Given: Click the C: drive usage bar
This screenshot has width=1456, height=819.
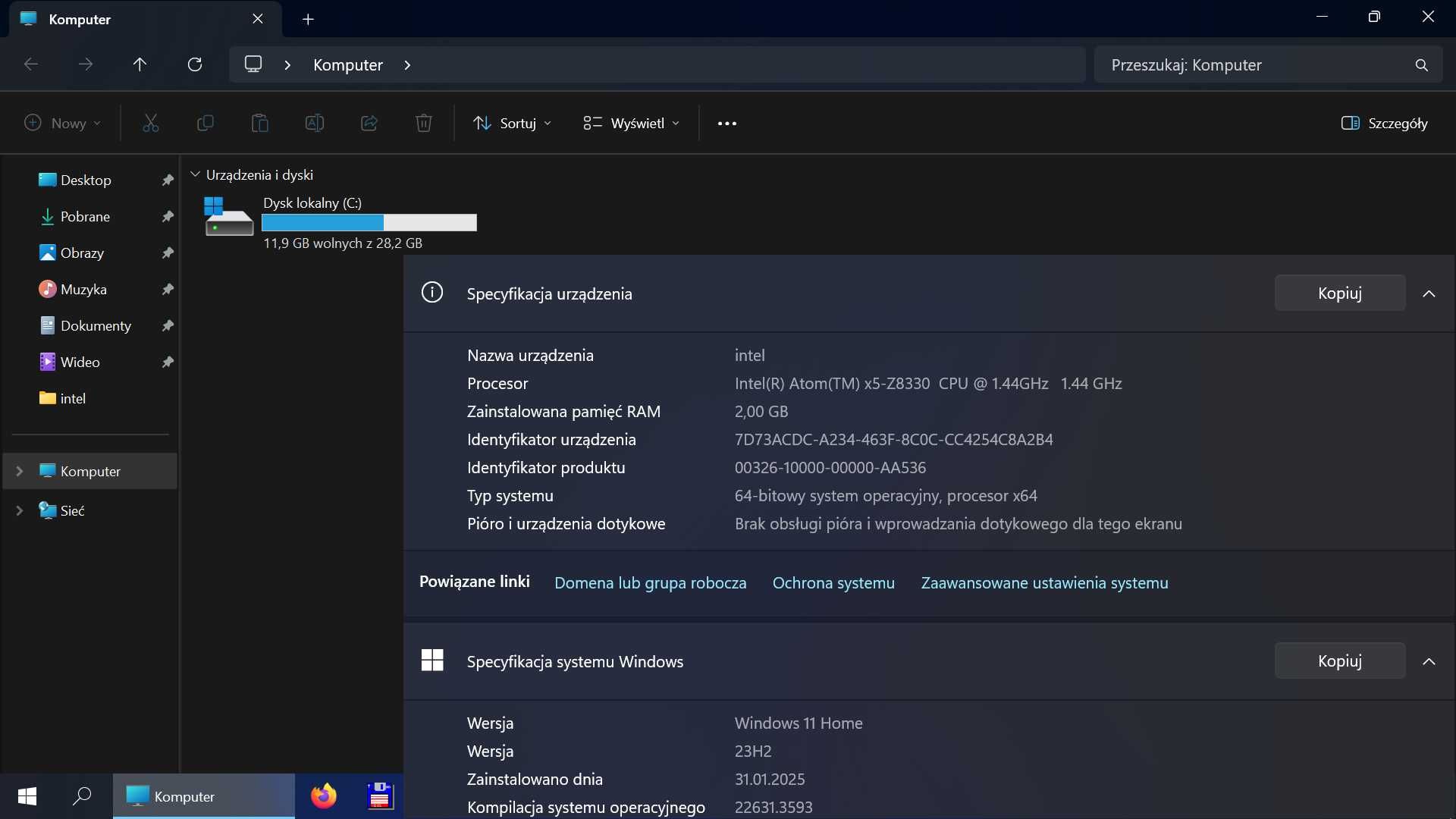Looking at the screenshot, I should (369, 222).
